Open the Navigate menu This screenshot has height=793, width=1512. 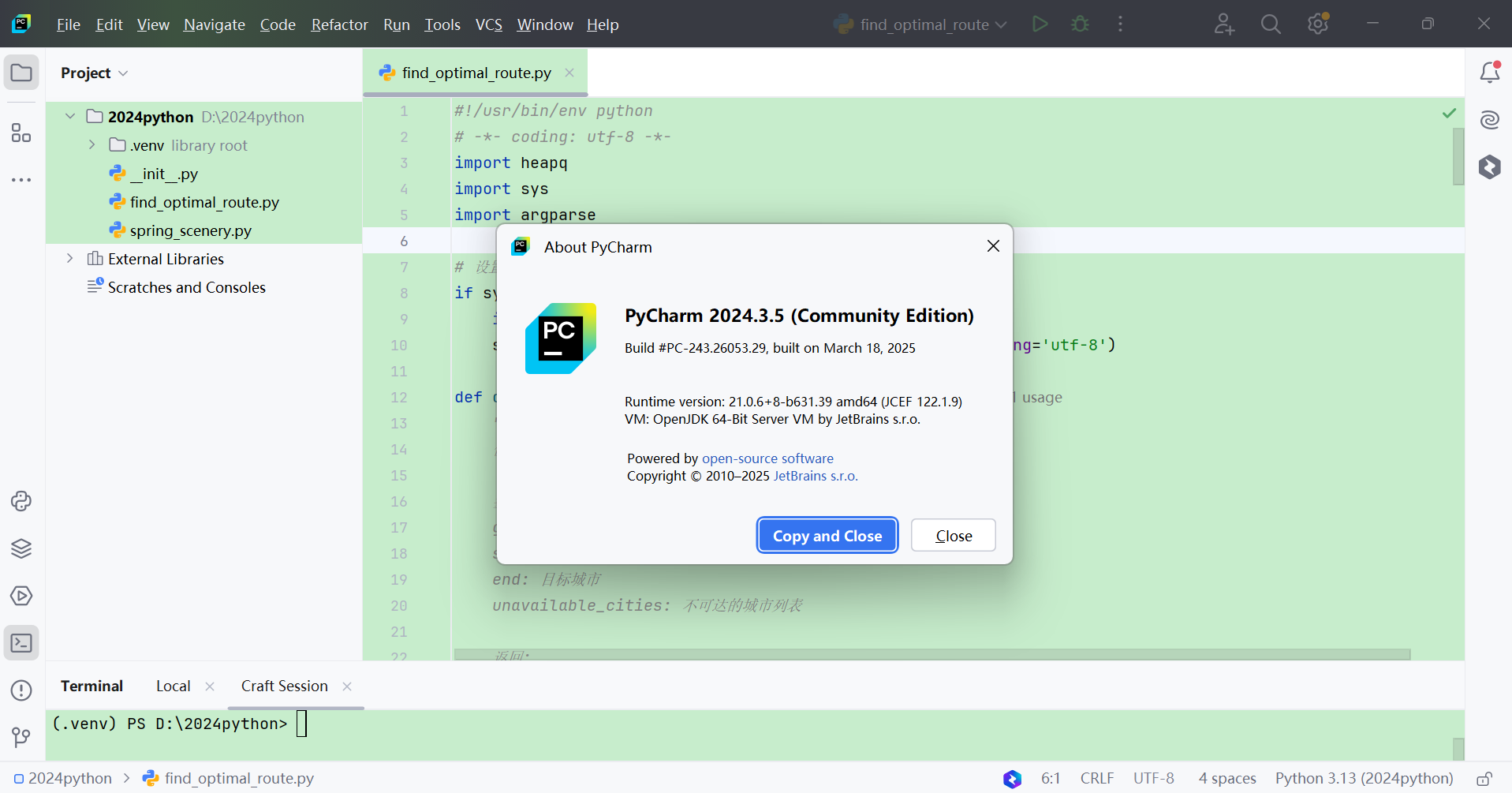pos(215,24)
